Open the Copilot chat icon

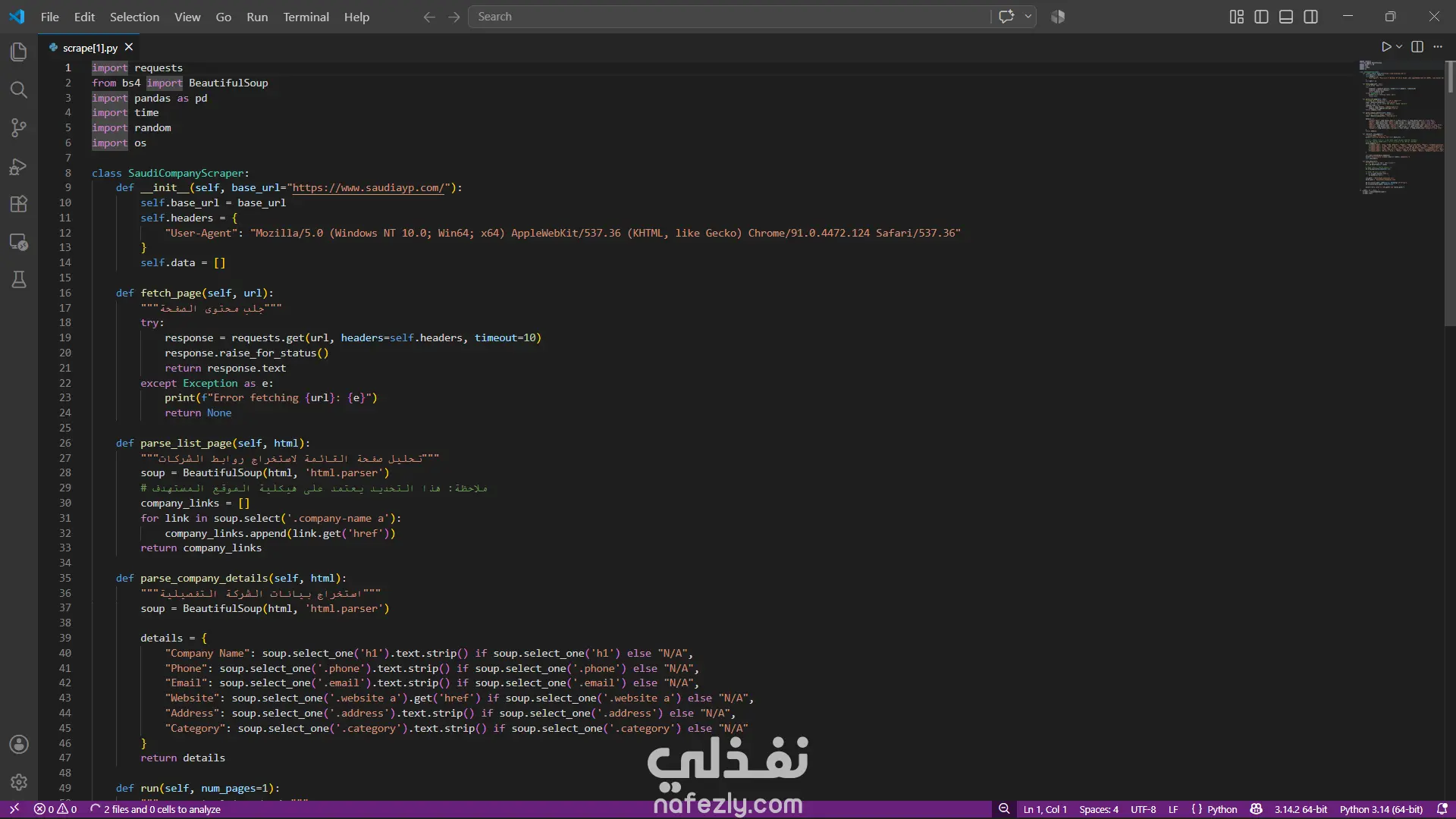1006,17
